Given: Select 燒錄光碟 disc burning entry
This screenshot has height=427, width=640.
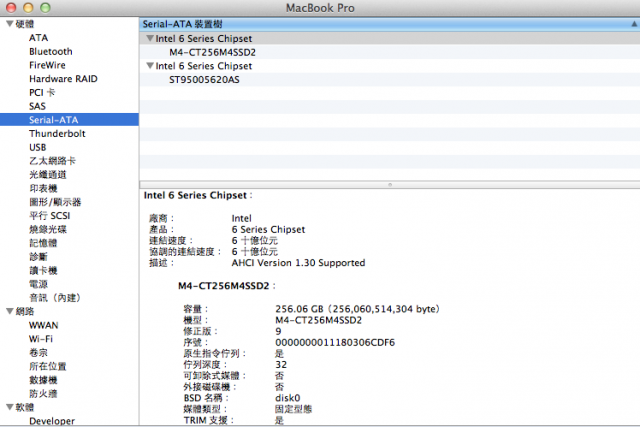Looking at the screenshot, I should click(x=48, y=229).
